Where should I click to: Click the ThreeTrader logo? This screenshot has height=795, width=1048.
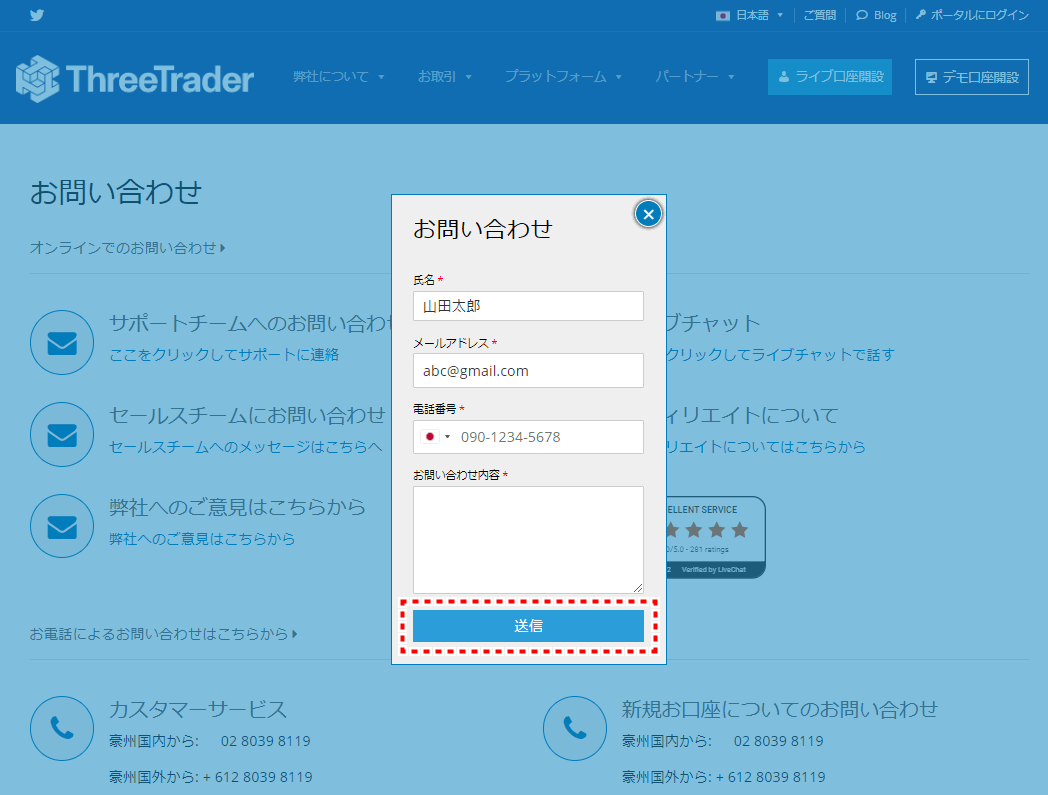tap(134, 79)
